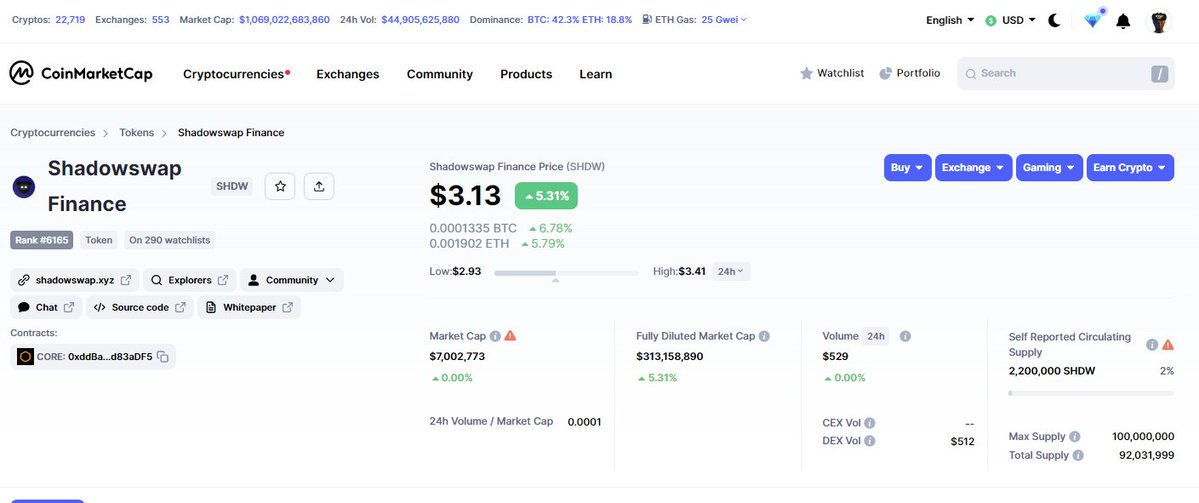Open Explorers link
This screenshot has width=1199, height=503.
pyautogui.click(x=190, y=280)
